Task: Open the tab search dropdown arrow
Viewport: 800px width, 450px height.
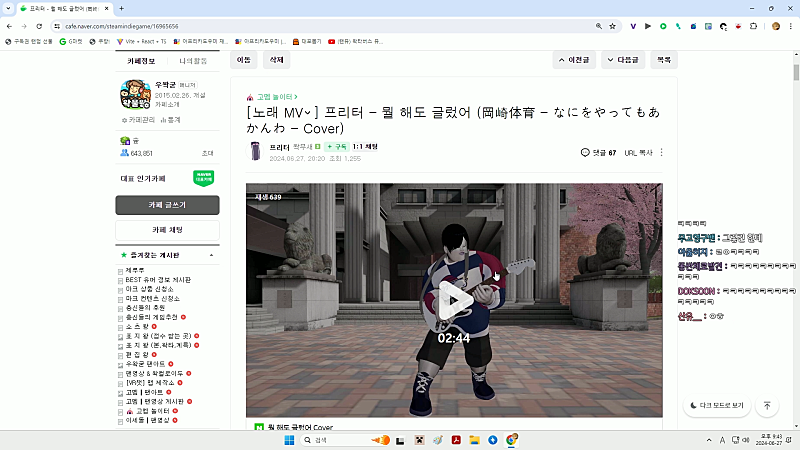Action: pyautogui.click(x=8, y=8)
